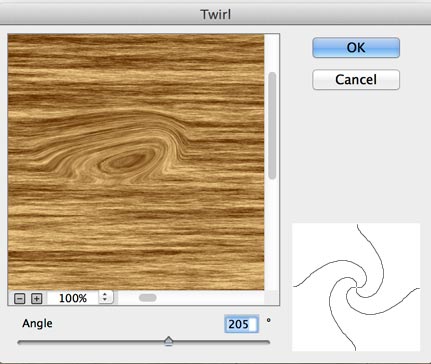
Task: Click the twirl shape diagram preview
Action: [x=356, y=287]
